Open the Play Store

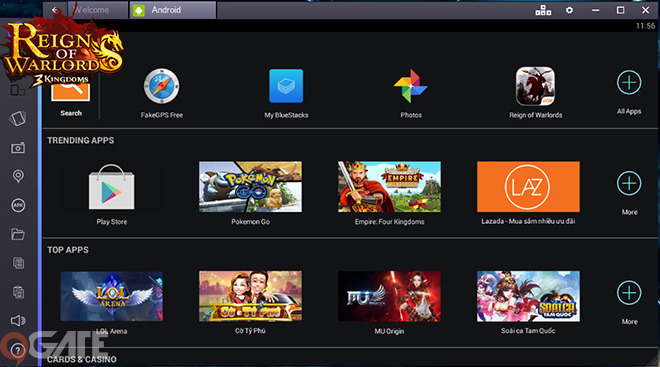click(x=112, y=187)
